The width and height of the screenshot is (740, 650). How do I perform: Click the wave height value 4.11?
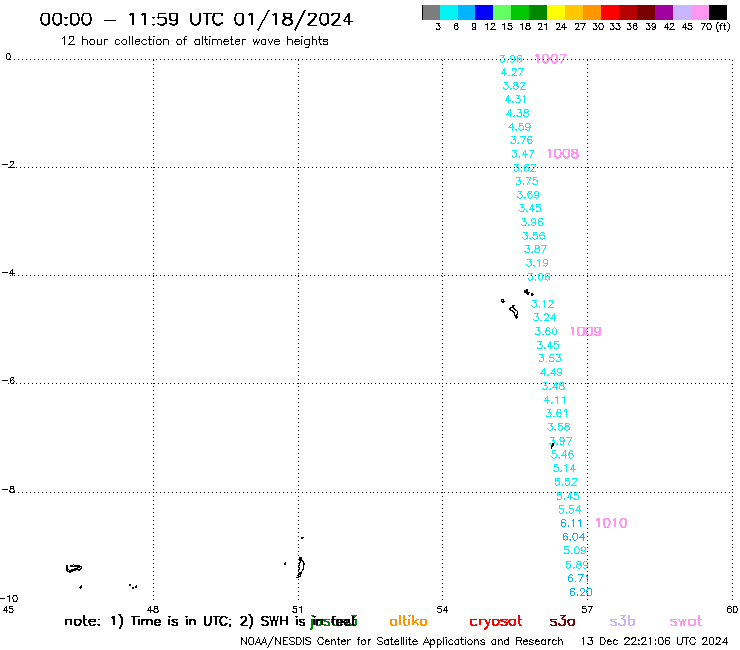tap(555, 400)
